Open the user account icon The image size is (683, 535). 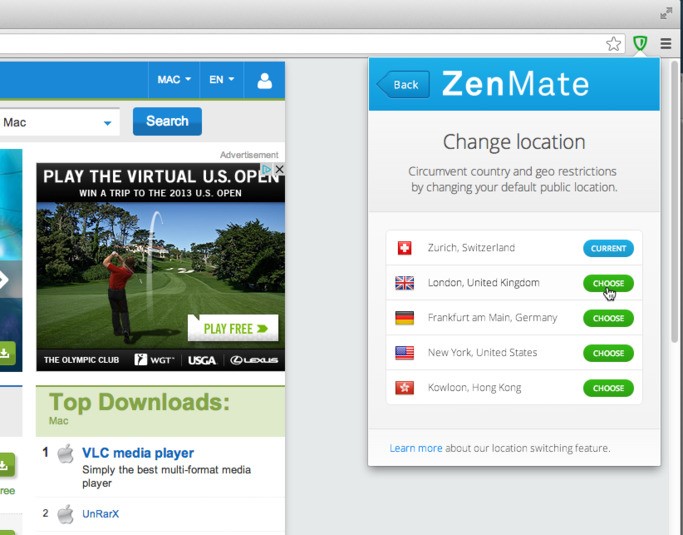click(x=264, y=80)
